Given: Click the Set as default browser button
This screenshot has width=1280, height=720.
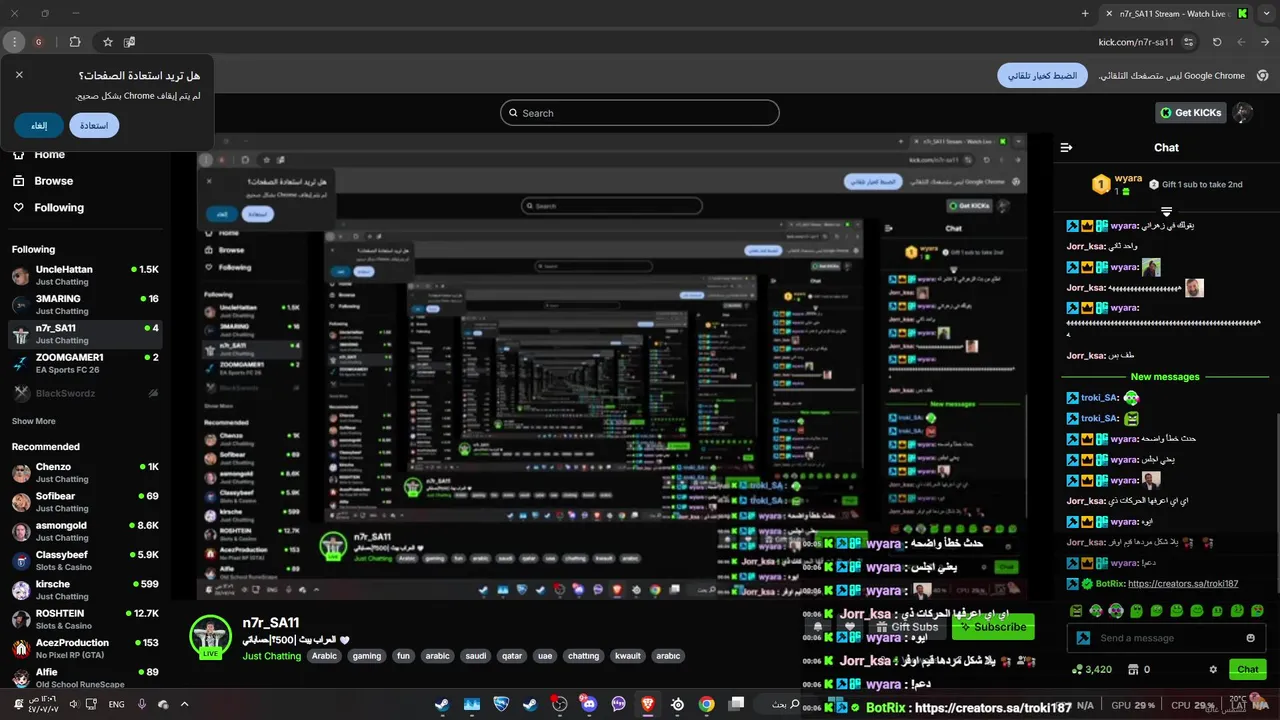Looking at the screenshot, I should tap(1042, 75).
